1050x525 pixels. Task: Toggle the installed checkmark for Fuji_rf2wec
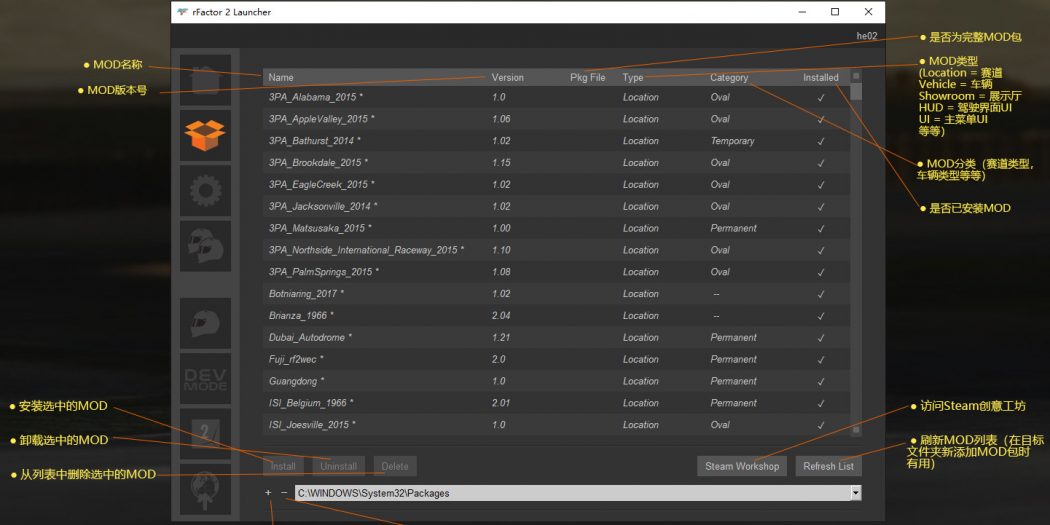coord(821,360)
